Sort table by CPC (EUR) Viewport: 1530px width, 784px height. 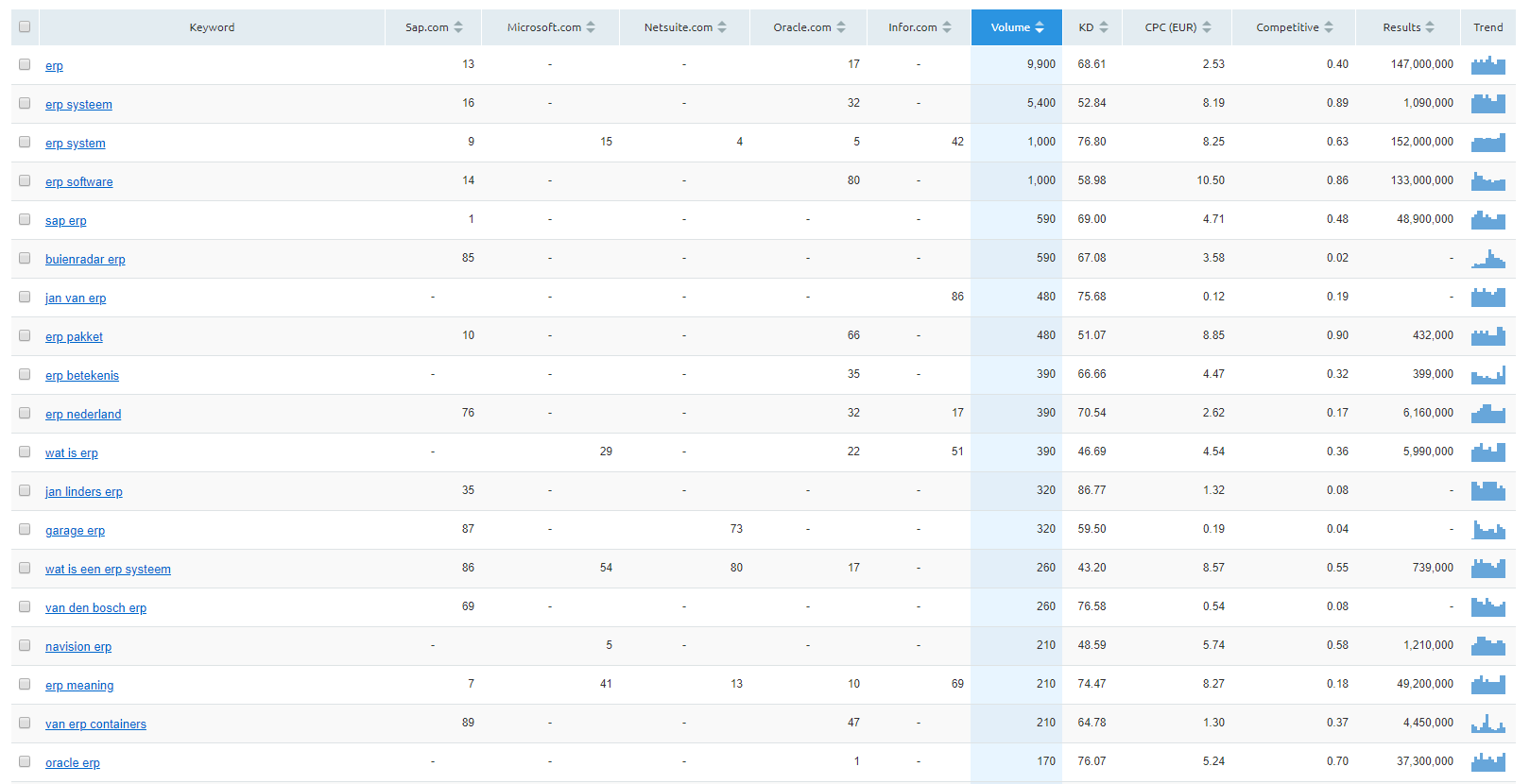(x=1178, y=27)
